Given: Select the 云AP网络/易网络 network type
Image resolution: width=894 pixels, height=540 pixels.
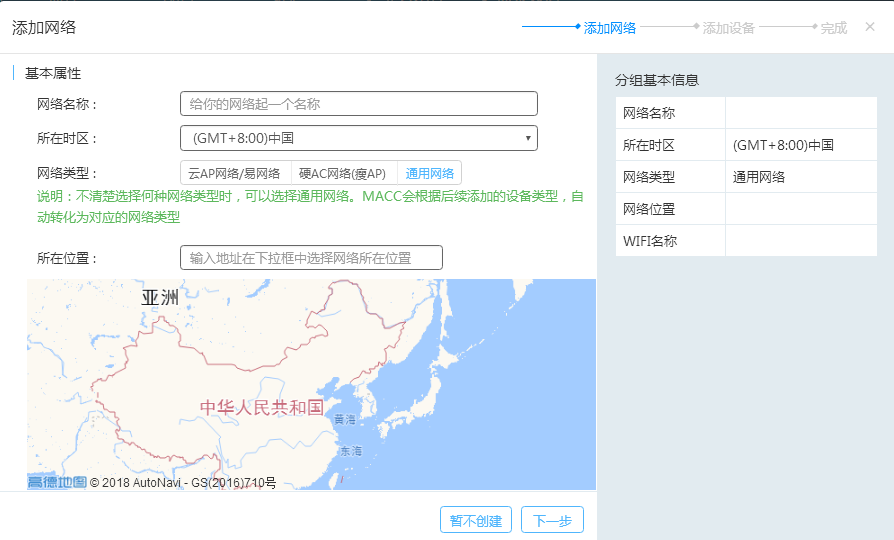Looking at the screenshot, I should coord(235,173).
